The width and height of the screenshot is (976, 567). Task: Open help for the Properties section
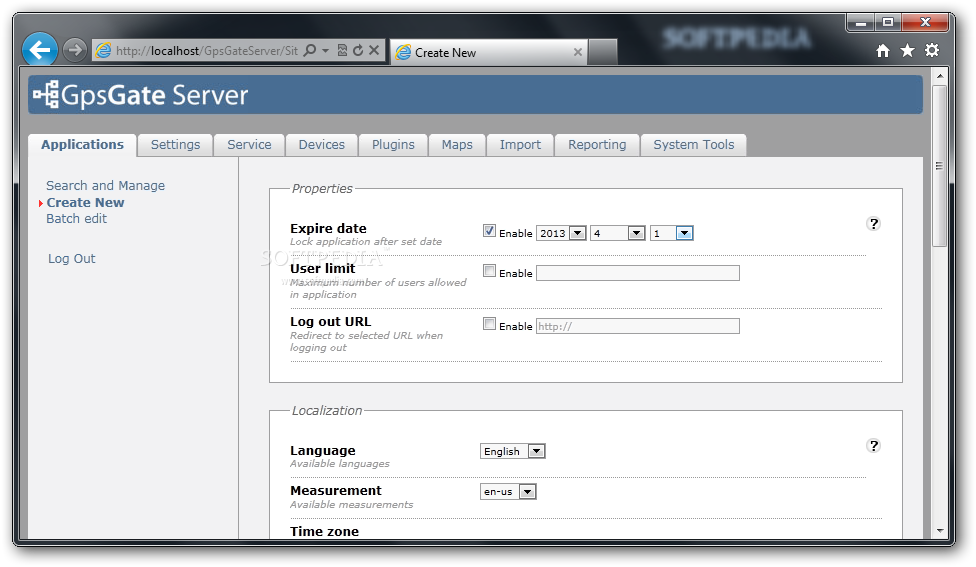click(x=874, y=224)
